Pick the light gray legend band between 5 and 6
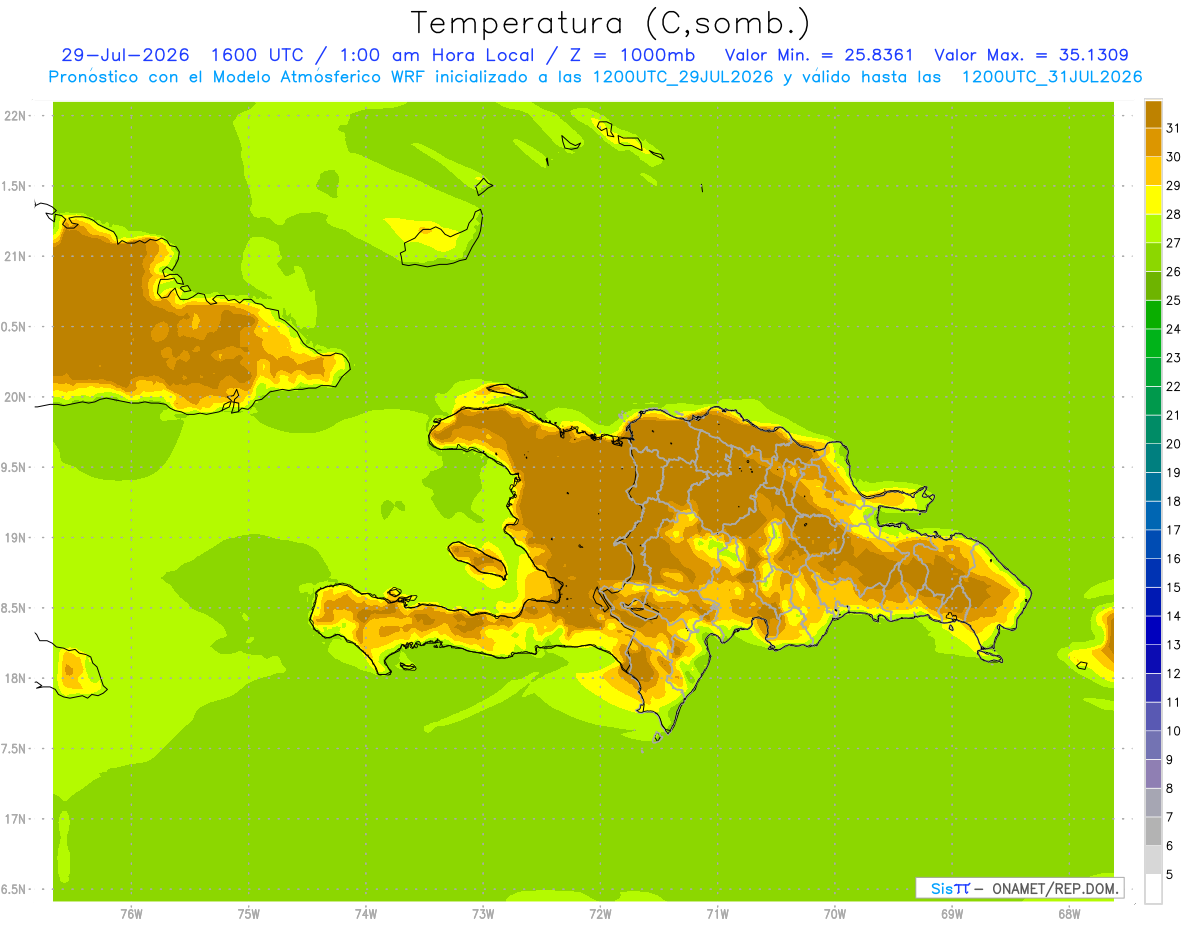This screenshot has height=927, width=1200. coord(1153,861)
